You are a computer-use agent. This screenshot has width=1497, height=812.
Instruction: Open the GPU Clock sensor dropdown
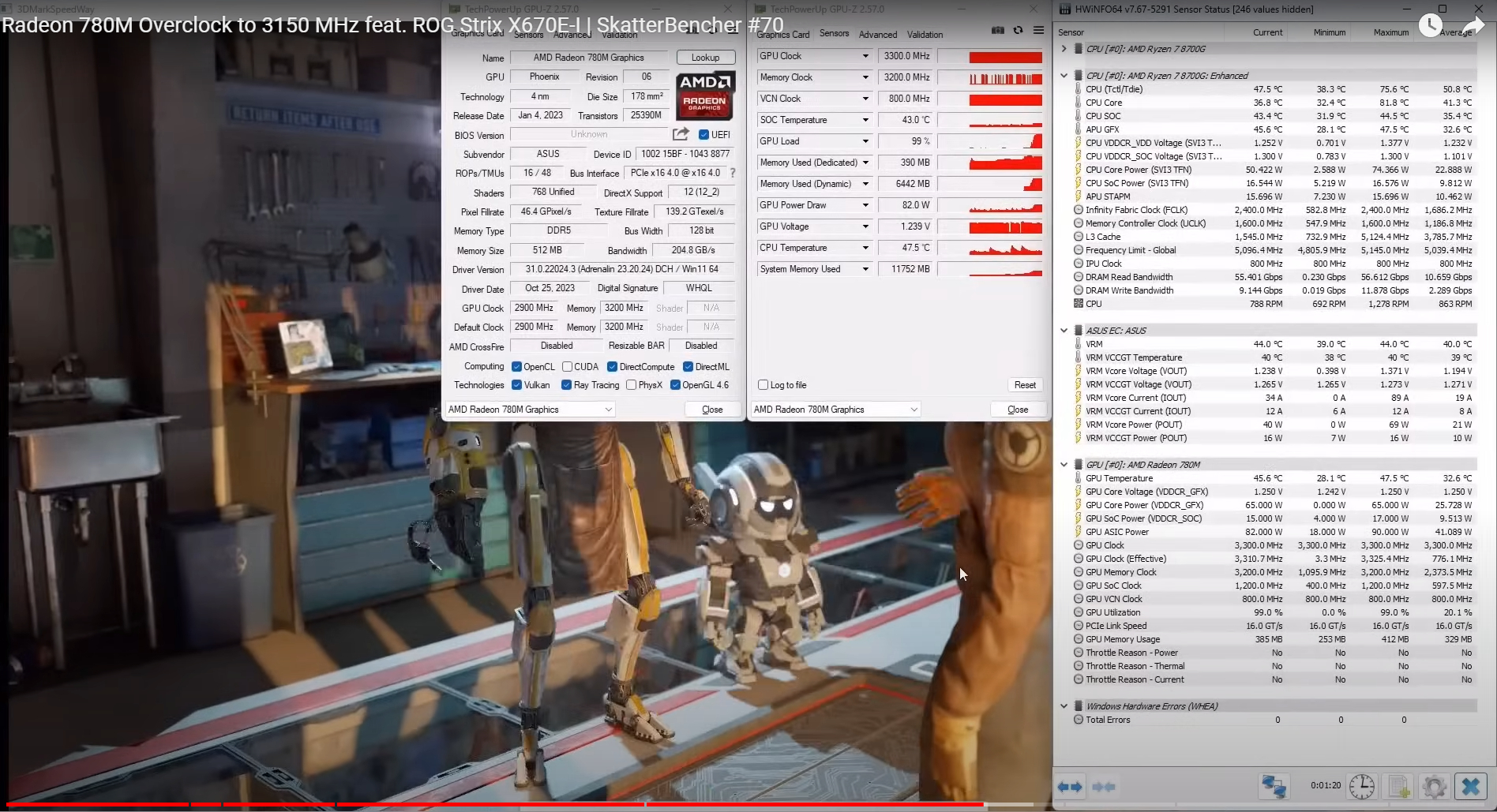tap(865, 56)
